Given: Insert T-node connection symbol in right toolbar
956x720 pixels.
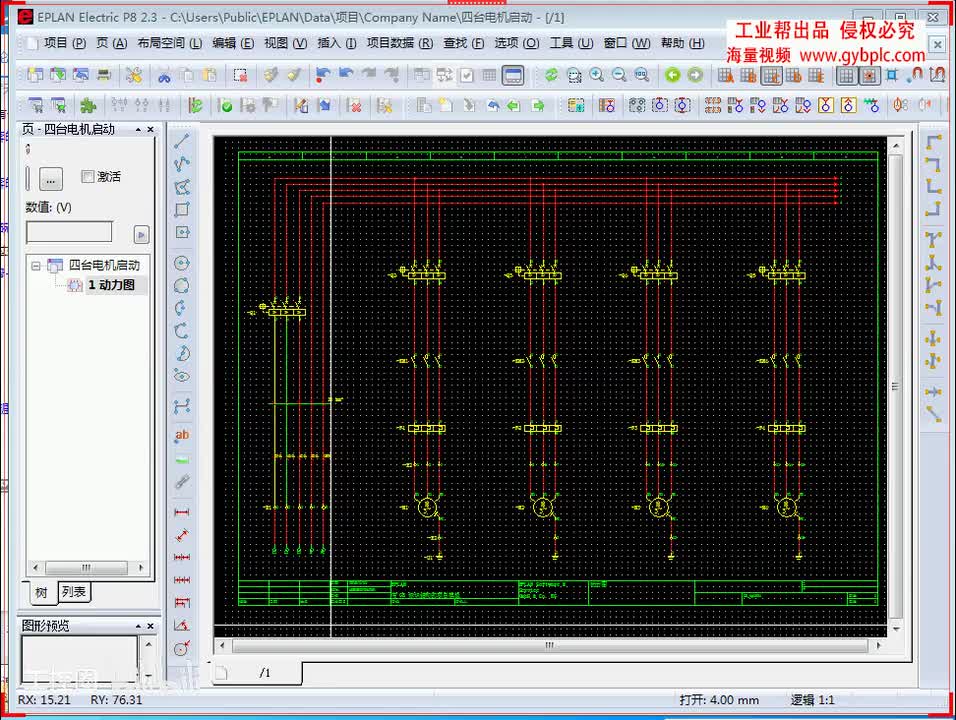Looking at the screenshot, I should [x=933, y=240].
